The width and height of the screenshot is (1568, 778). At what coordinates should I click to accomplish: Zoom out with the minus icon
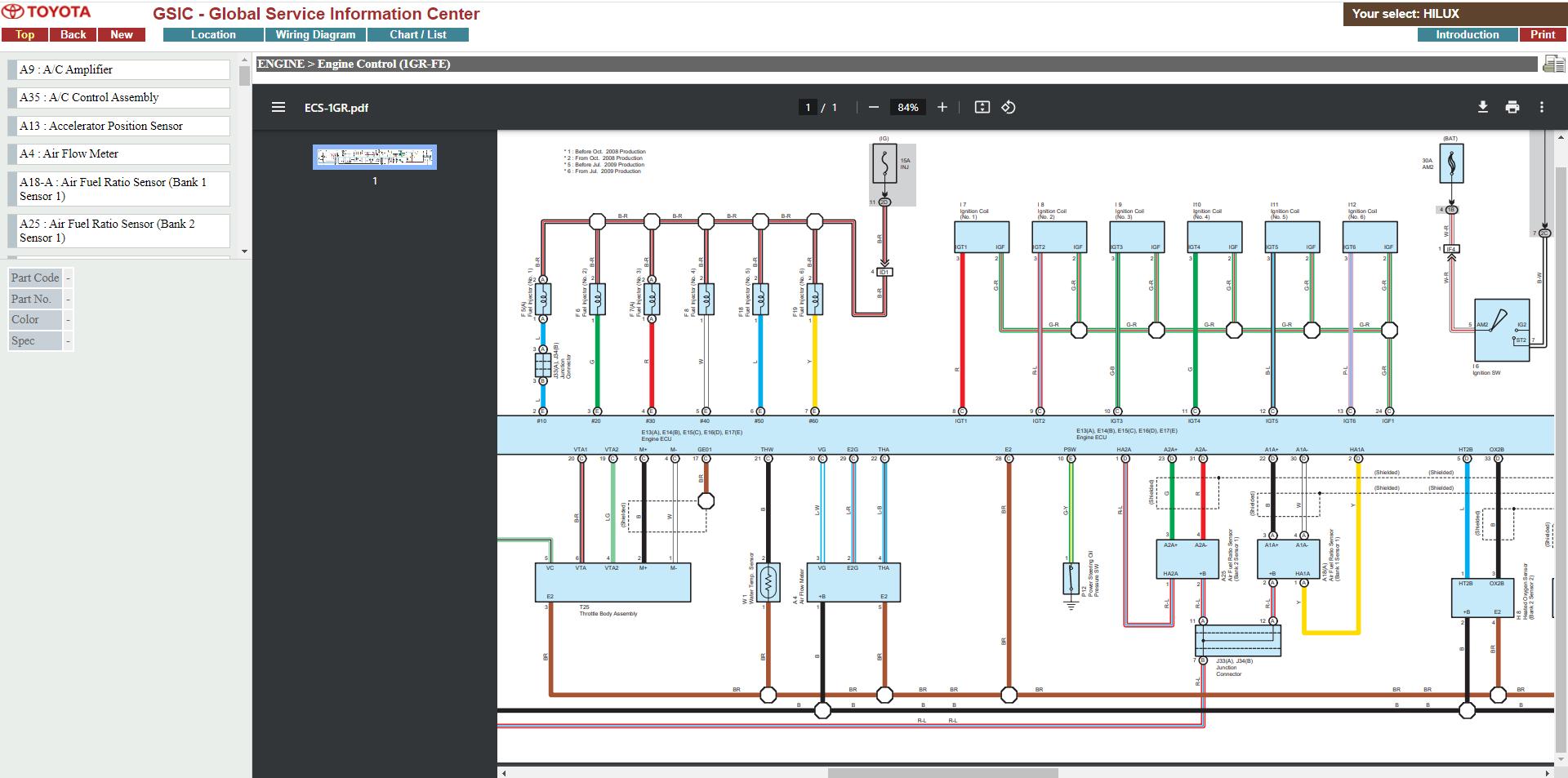(x=873, y=107)
